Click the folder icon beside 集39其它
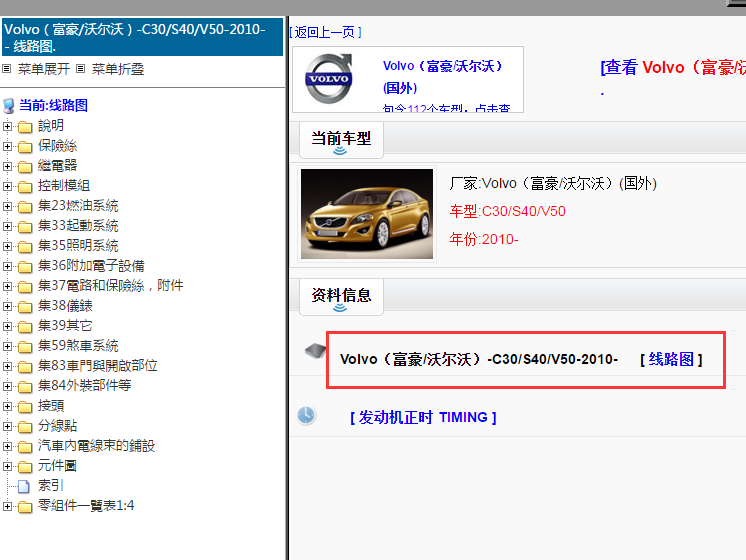 pos(25,326)
